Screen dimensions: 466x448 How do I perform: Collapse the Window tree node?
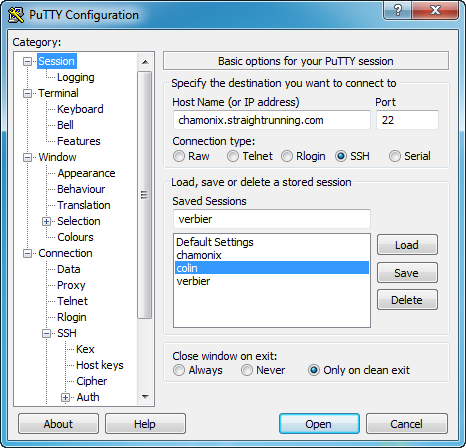click(27, 157)
